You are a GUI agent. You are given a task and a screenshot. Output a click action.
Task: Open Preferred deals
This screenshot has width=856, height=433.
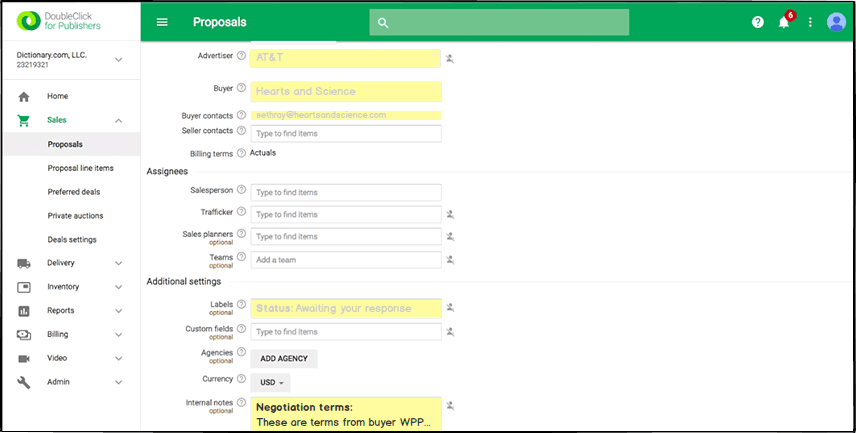74,192
